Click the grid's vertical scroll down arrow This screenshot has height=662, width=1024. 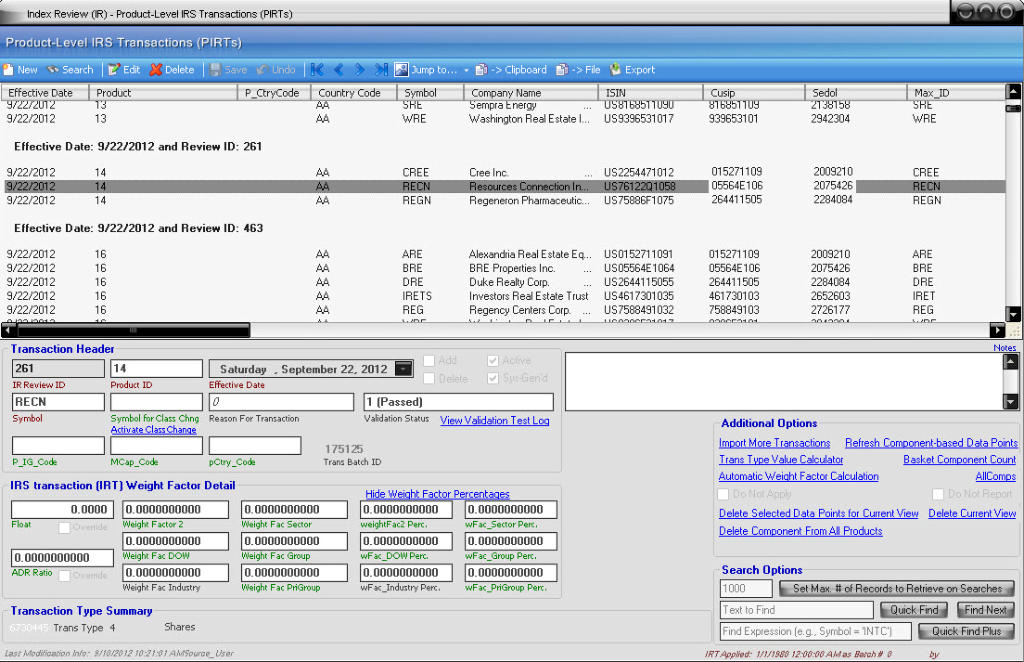tap(1013, 315)
